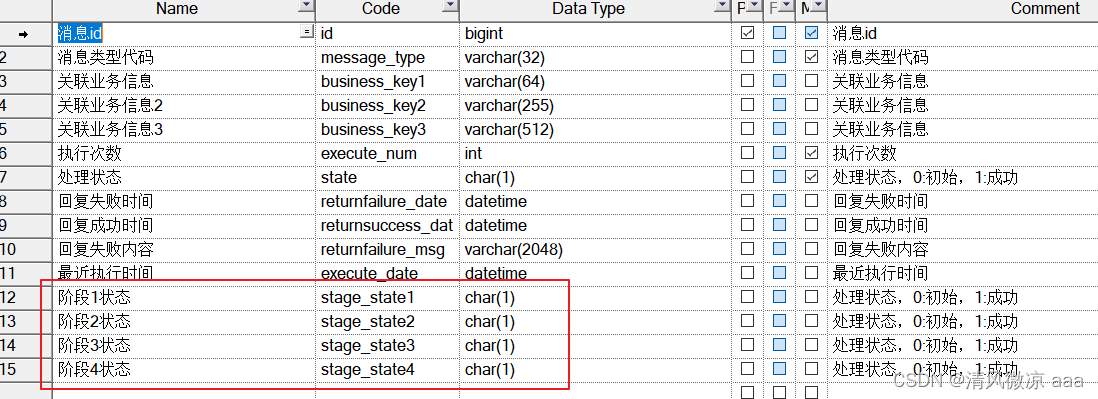Uncheck the P checkbox in the id row

(747, 32)
